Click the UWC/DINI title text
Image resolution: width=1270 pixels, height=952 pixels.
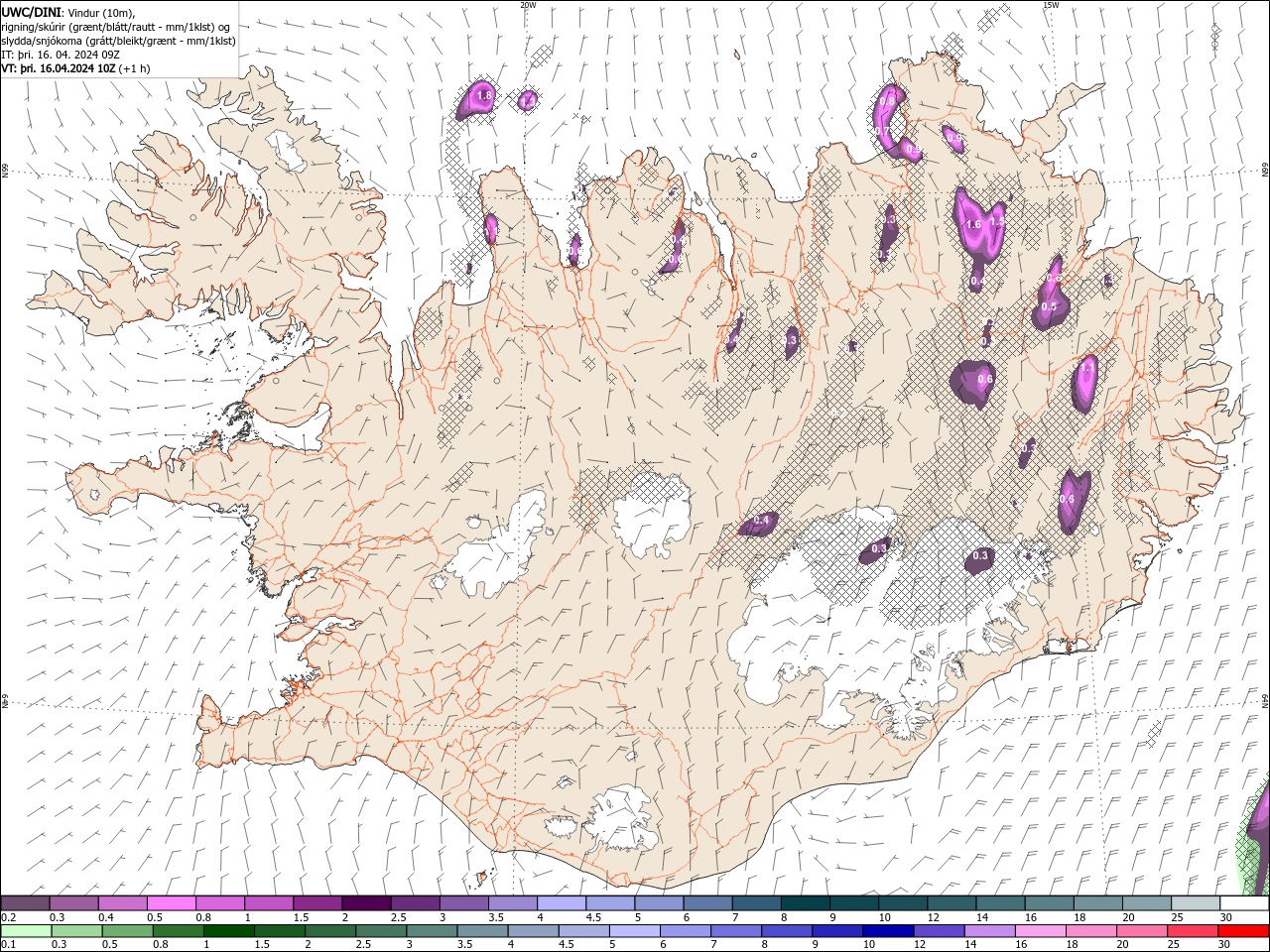click(32, 12)
